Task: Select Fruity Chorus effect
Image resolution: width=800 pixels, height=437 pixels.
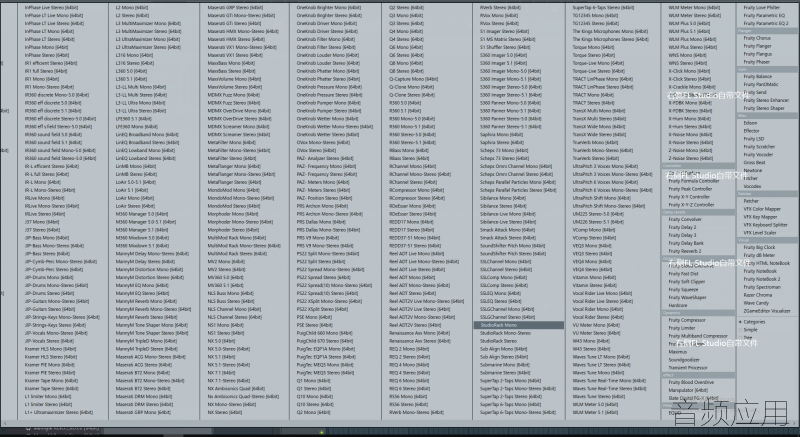Action: [x=757, y=38]
